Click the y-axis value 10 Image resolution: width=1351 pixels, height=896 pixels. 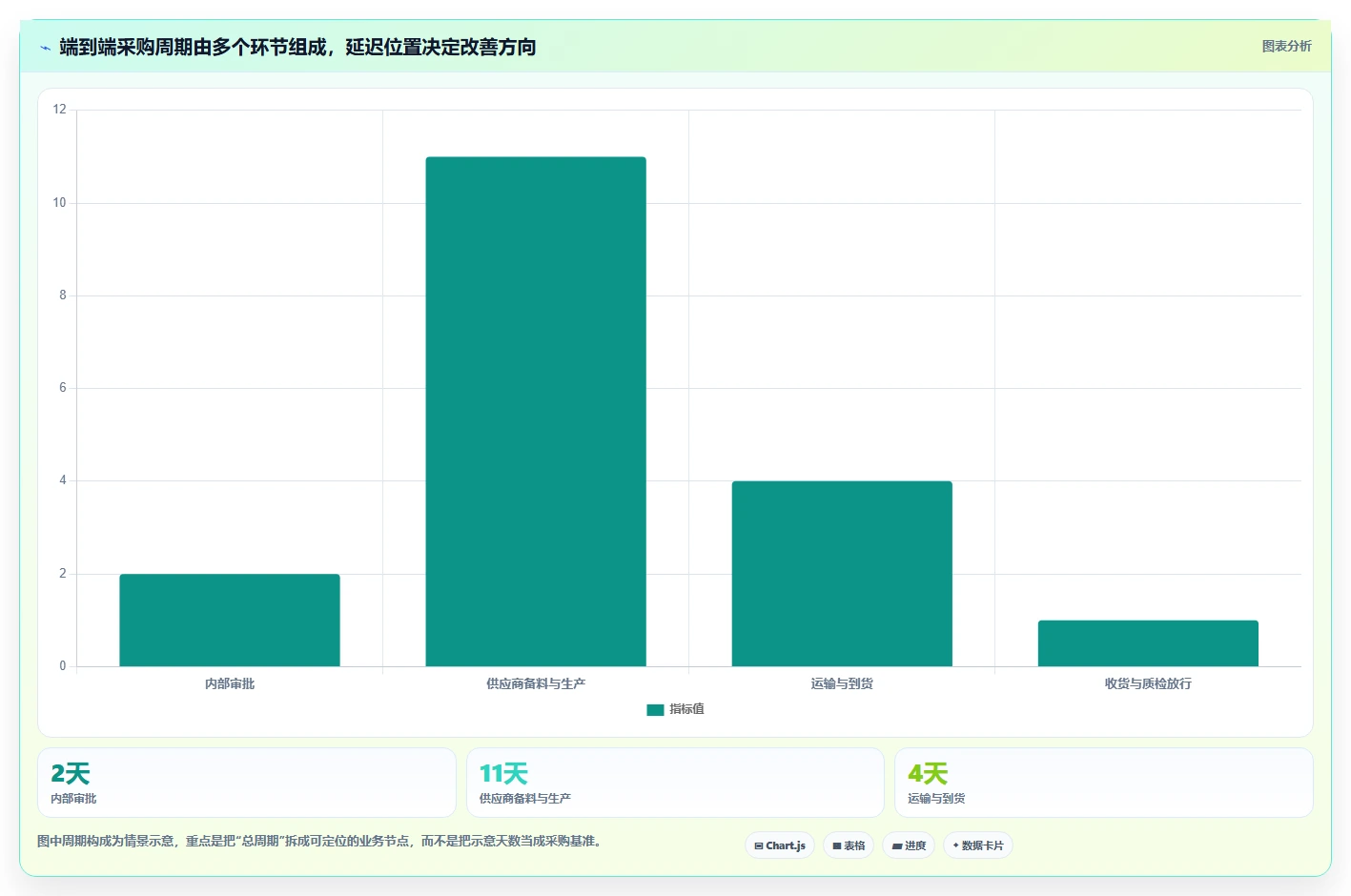[60, 202]
